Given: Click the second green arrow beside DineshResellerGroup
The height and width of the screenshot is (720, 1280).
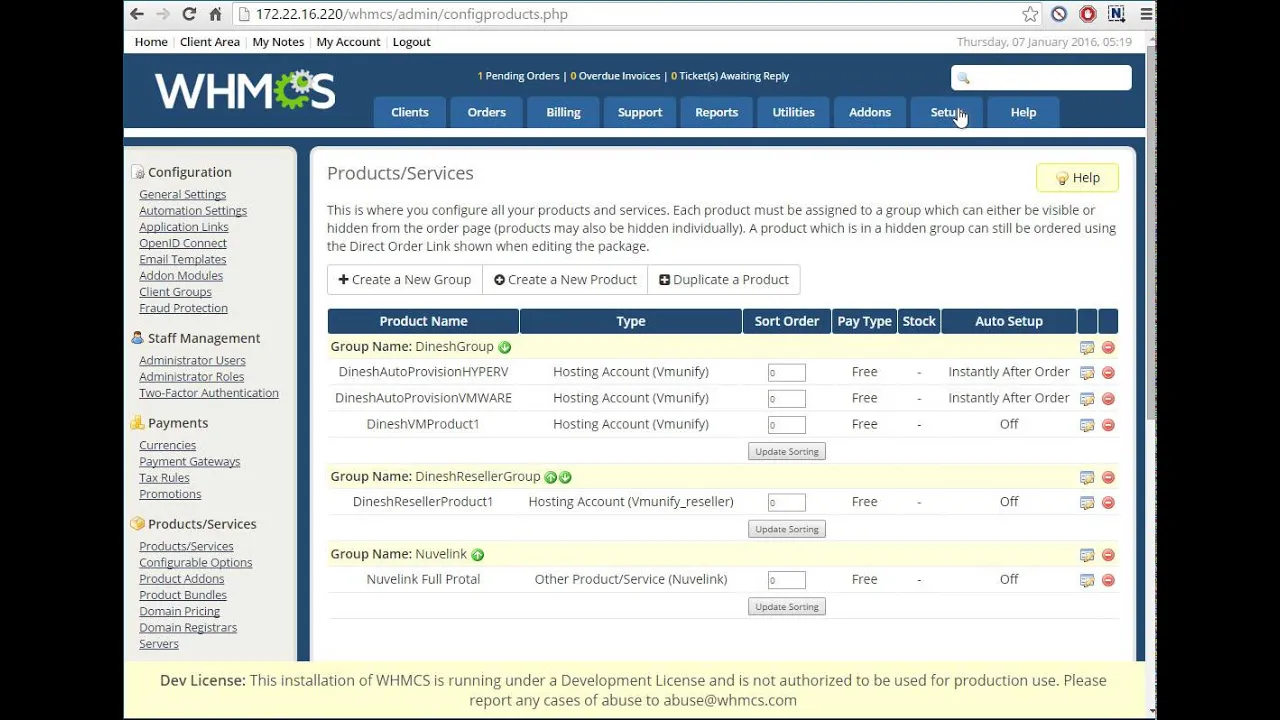Looking at the screenshot, I should [x=565, y=477].
